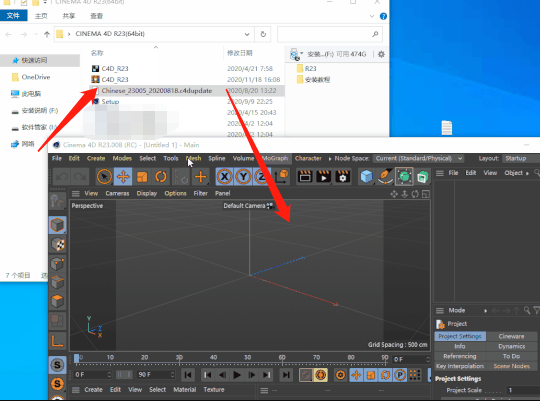Toggle X axis lock
This screenshot has width=540, height=401.
[x=225, y=177]
